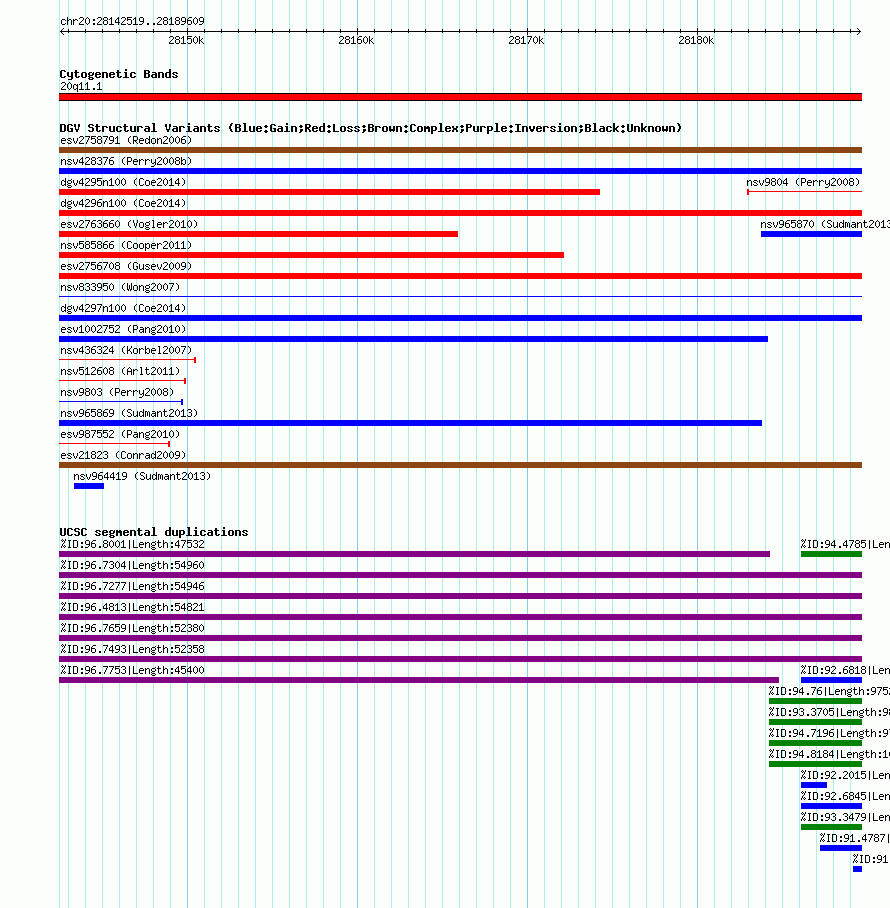This screenshot has height=908, width=890.
Task: Click the %ID:92.6818 duplication label
Action: point(845,670)
